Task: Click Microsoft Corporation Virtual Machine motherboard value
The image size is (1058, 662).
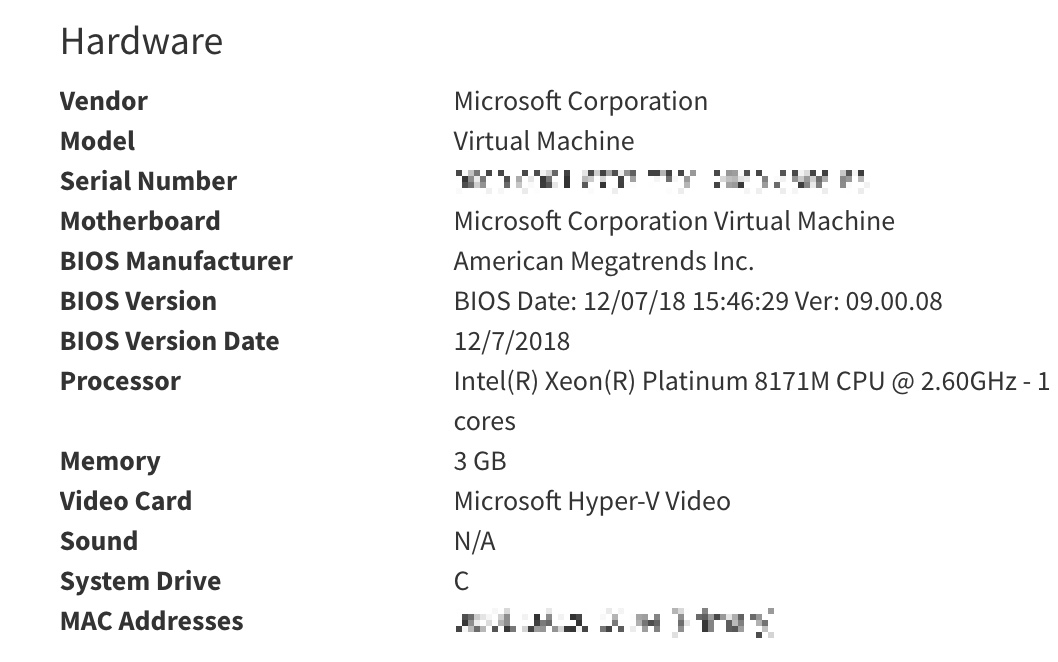Action: tap(674, 221)
